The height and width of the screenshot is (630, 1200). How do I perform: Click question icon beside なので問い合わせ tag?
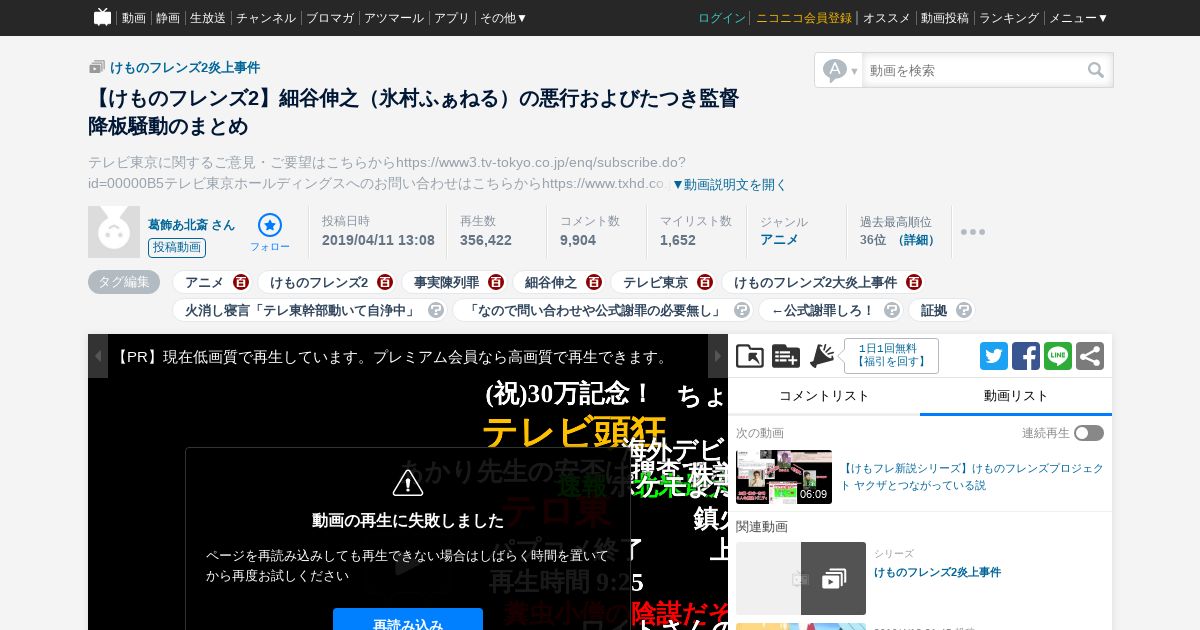(741, 310)
